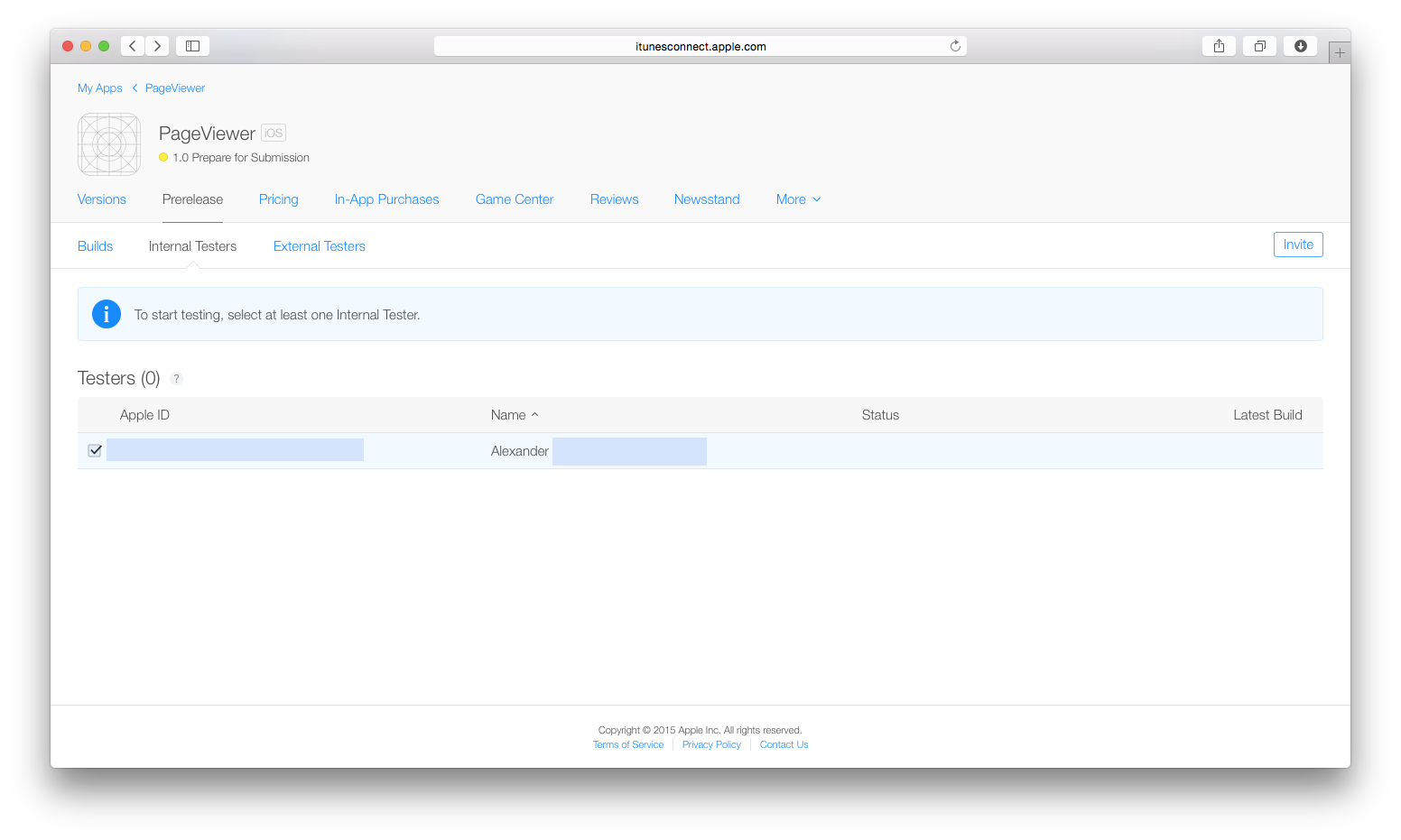This screenshot has height=840, width=1401.
Task: Click the Invite button
Action: pyautogui.click(x=1298, y=244)
